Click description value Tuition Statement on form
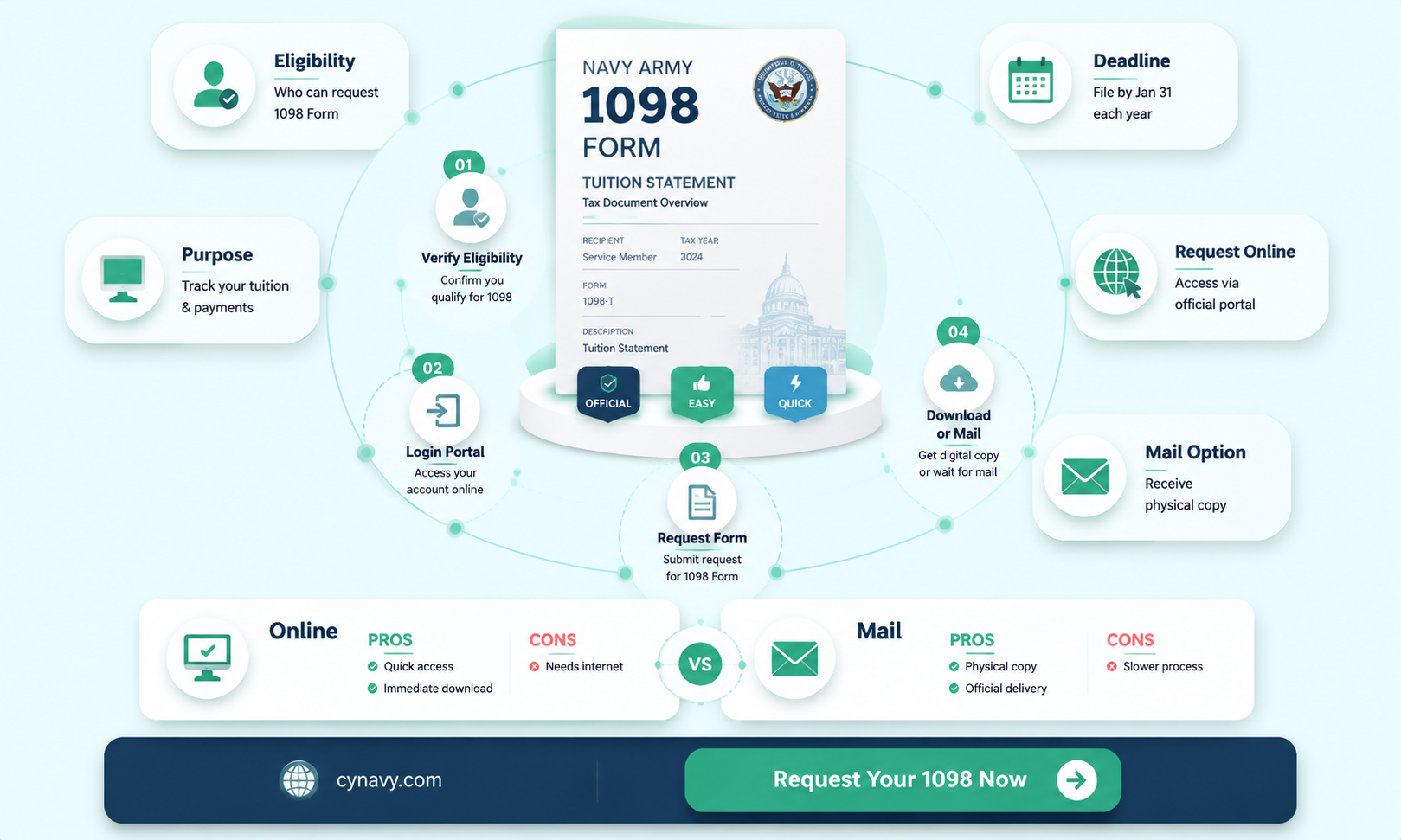The image size is (1401, 840). (x=625, y=348)
